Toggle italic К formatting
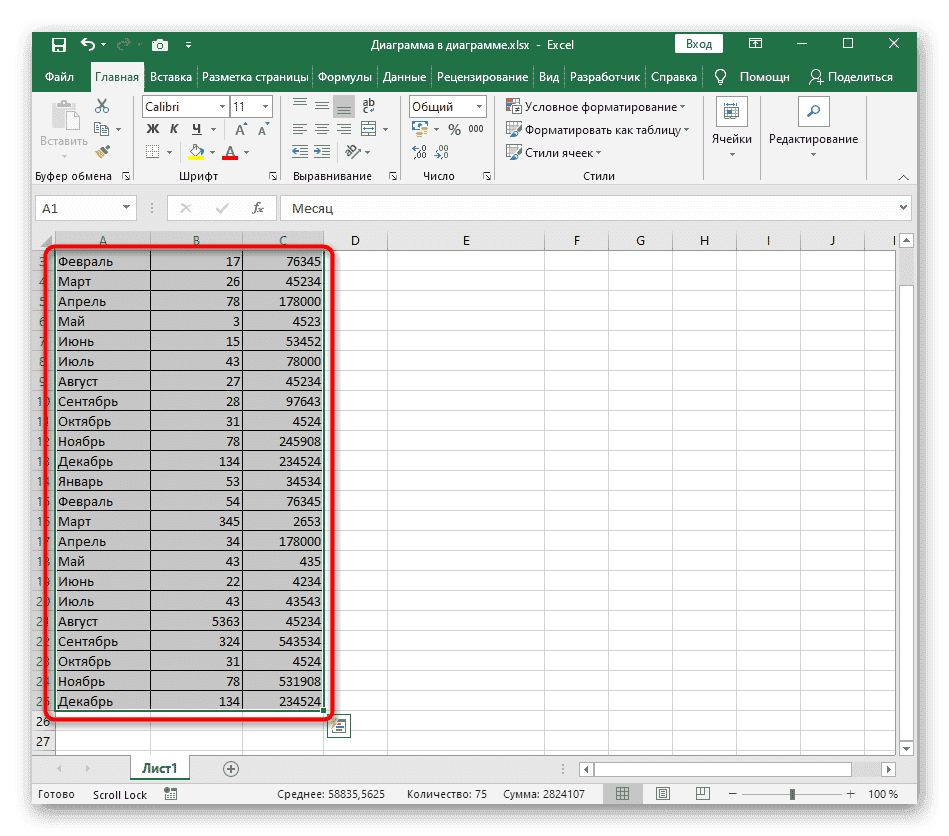Screen dimensions: 949x836 (x=174, y=129)
